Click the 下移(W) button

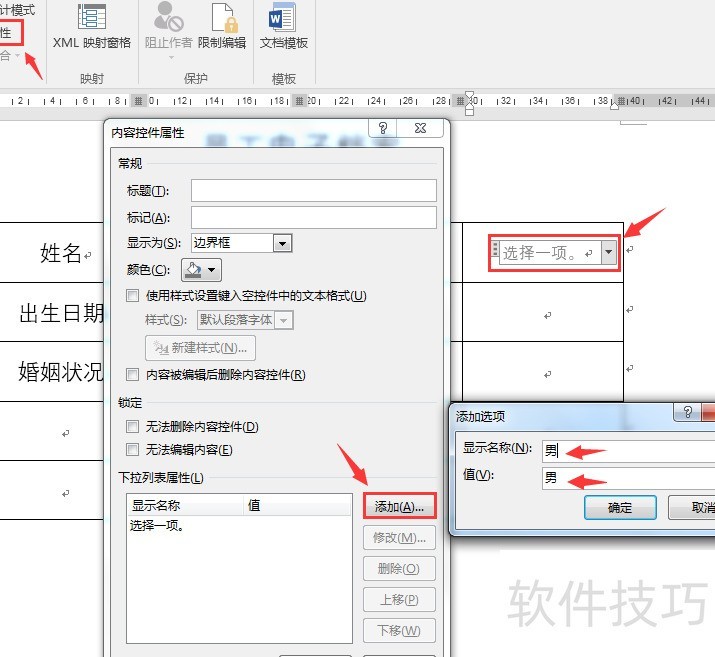click(399, 631)
